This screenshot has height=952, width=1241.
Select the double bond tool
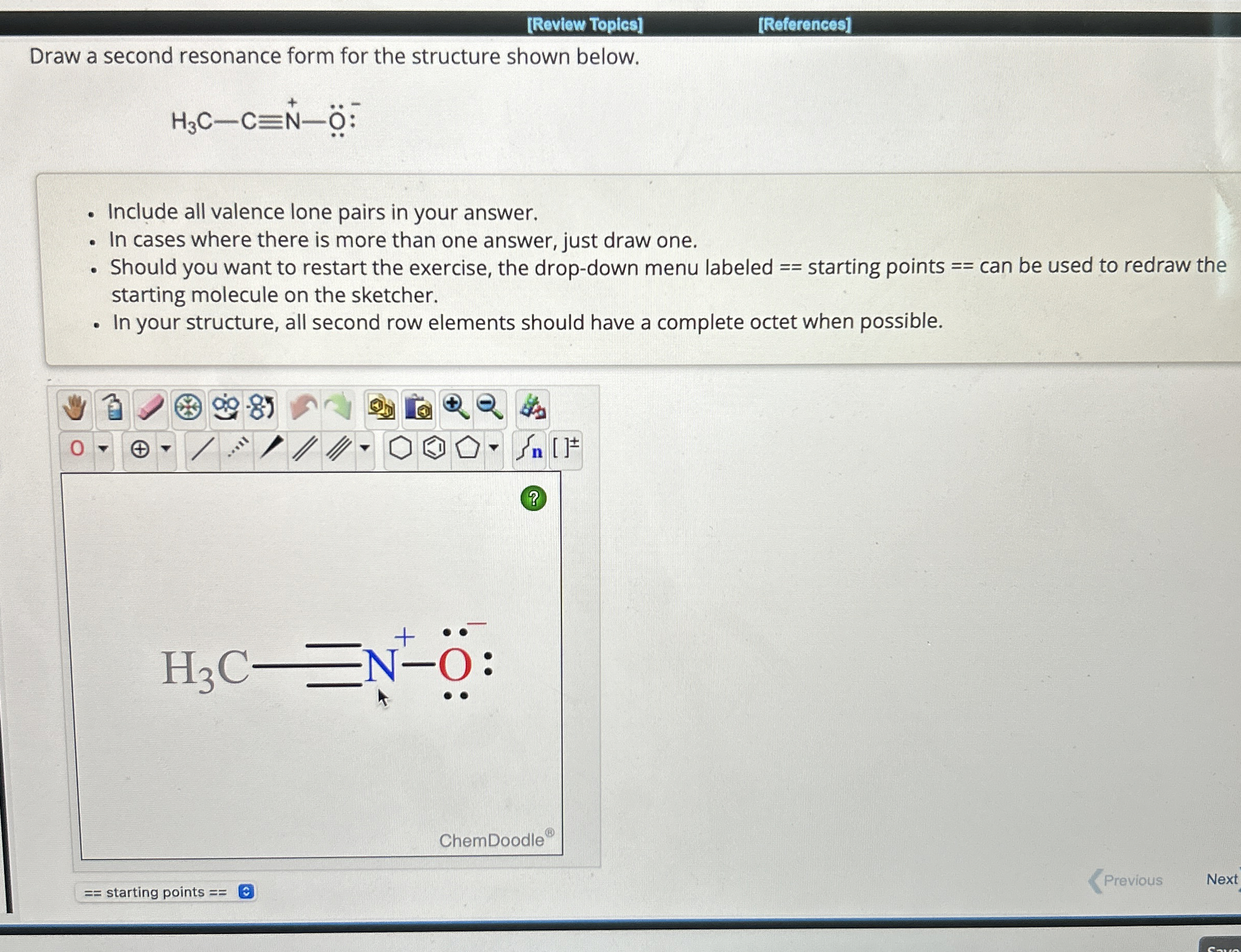click(305, 449)
